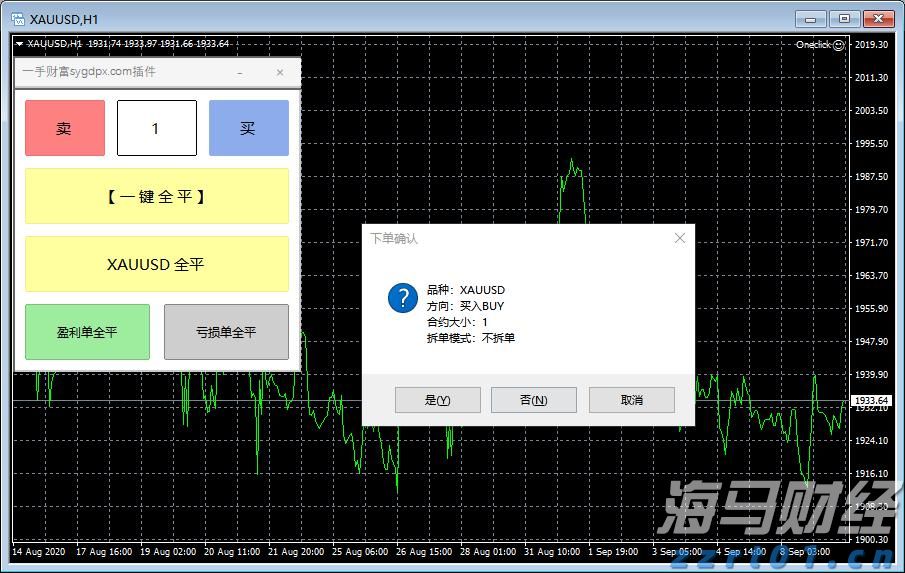The width and height of the screenshot is (905, 573).
Task: Decline the order with 否(N)
Action: [533, 400]
